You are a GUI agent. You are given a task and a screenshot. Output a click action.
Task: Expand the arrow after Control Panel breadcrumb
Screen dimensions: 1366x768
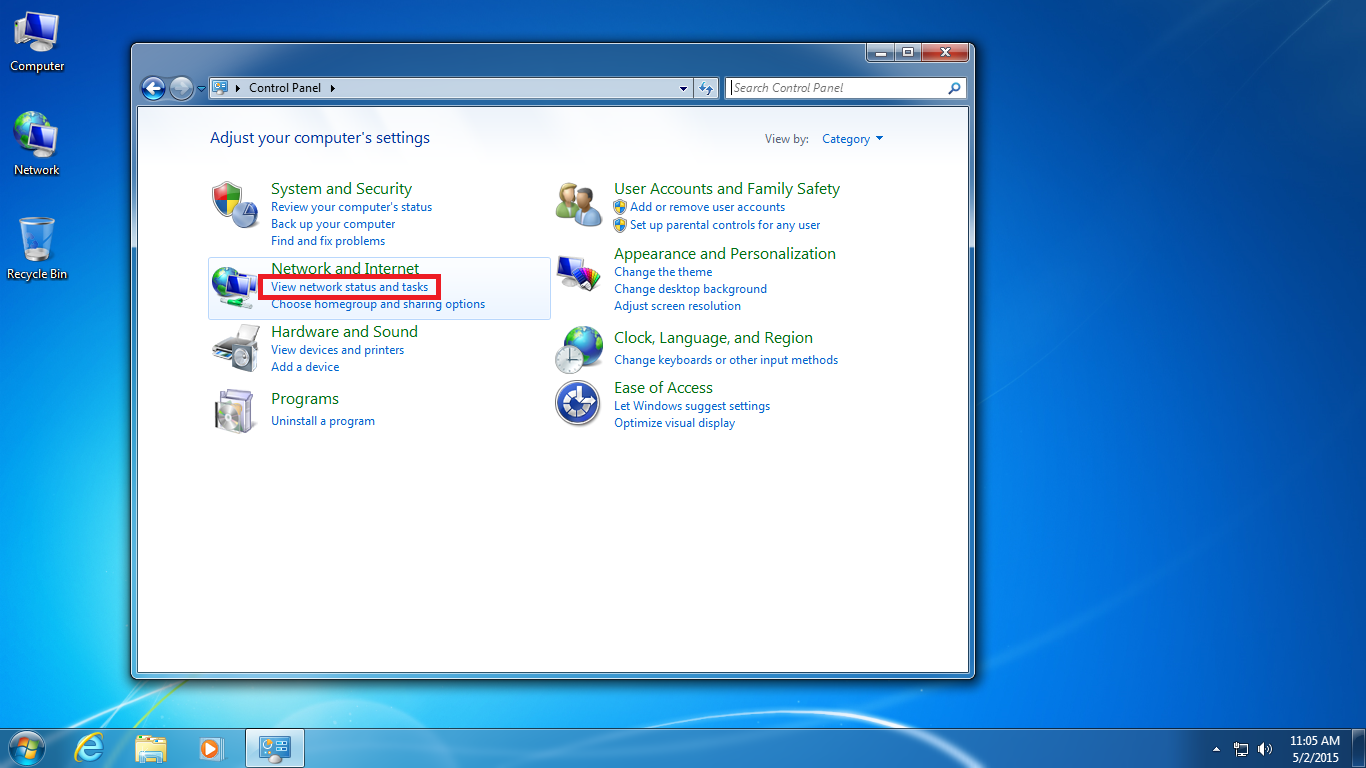click(332, 88)
